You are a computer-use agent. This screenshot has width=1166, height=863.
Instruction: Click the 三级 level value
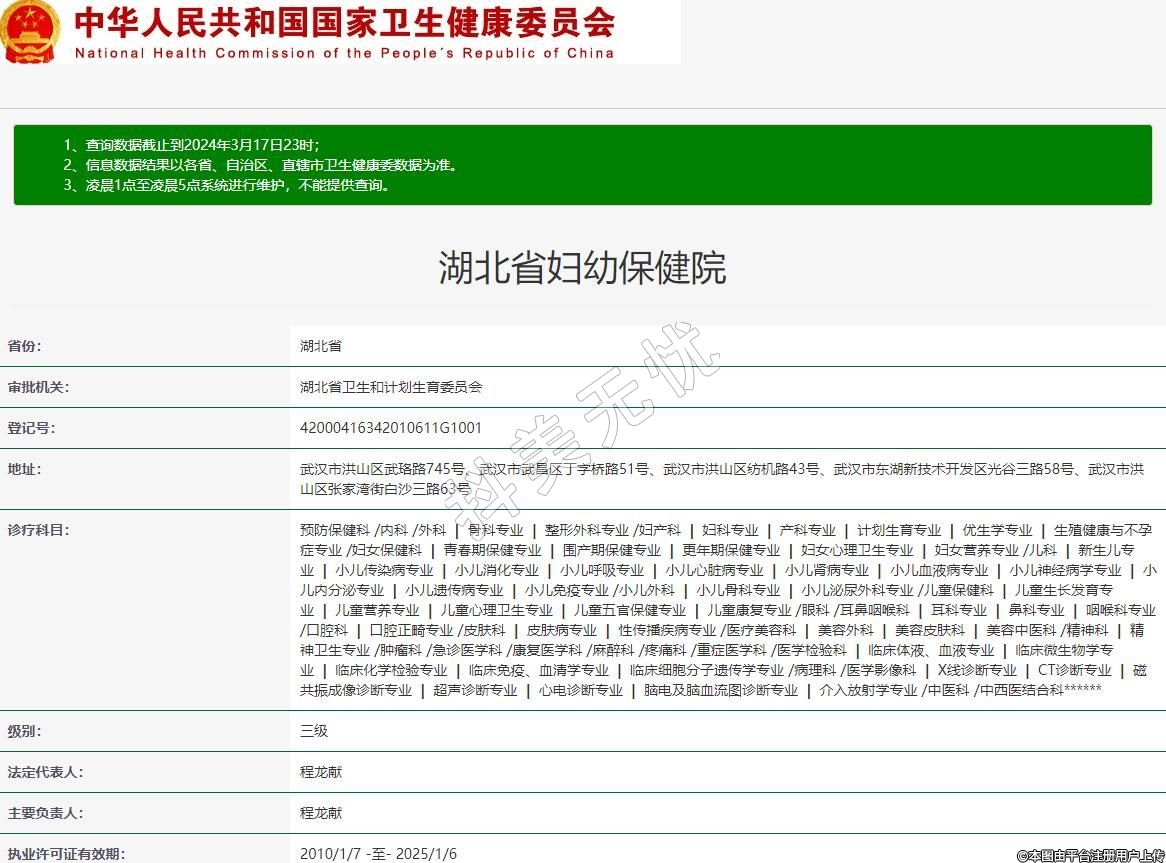[x=314, y=731]
